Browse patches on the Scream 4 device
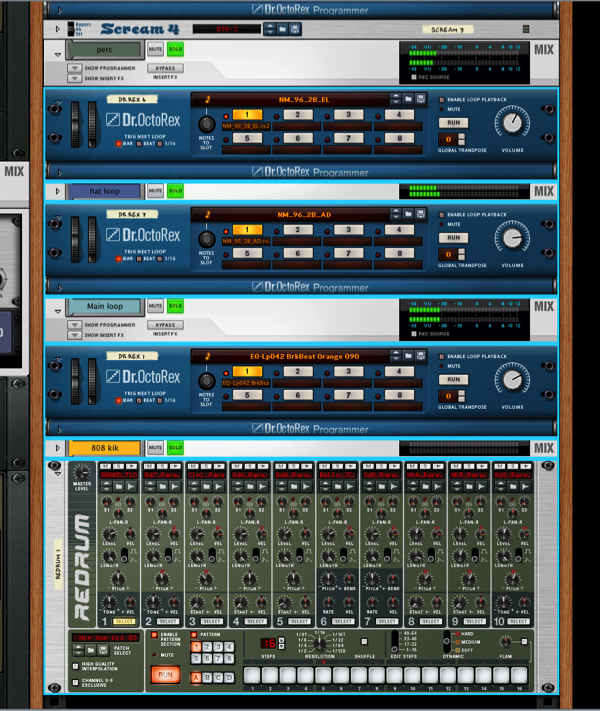This screenshot has width=600, height=711. [x=283, y=29]
